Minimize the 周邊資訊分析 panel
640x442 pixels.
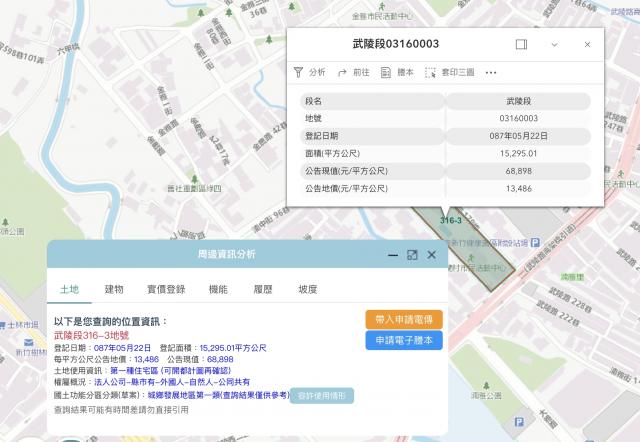click(x=393, y=255)
